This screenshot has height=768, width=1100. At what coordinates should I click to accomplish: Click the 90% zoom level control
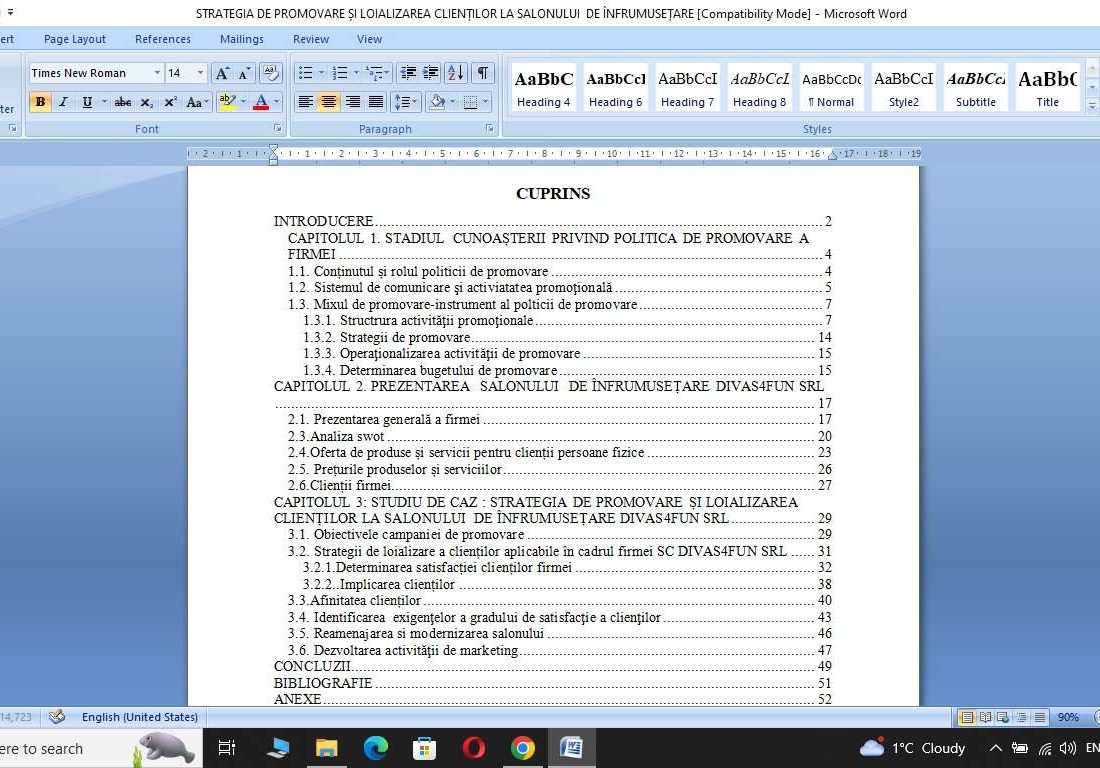point(1068,717)
